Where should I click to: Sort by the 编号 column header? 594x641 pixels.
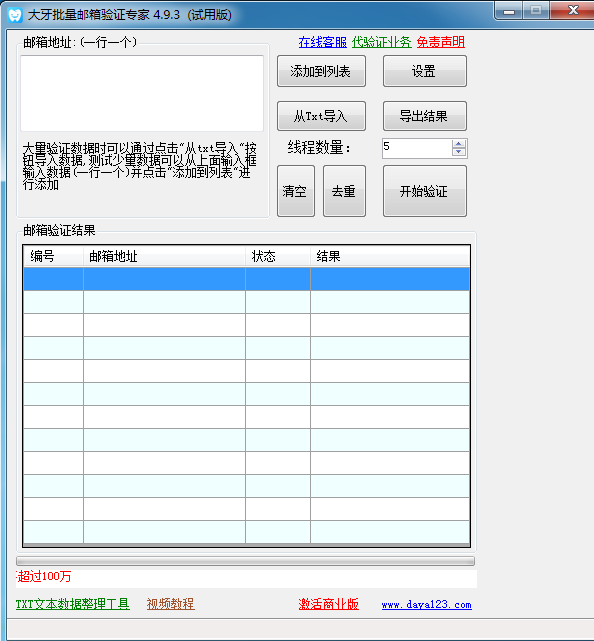tap(53, 256)
